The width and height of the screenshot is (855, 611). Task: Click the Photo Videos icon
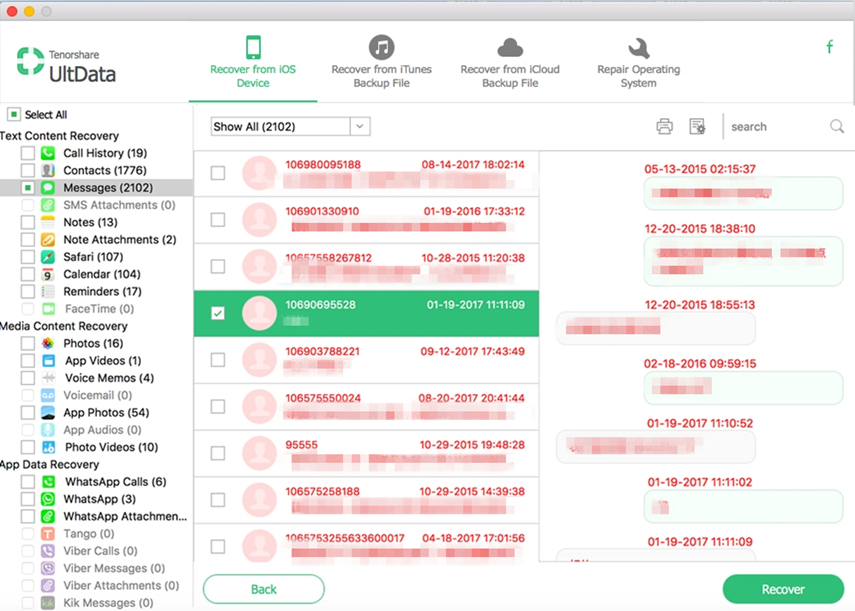click(x=48, y=447)
